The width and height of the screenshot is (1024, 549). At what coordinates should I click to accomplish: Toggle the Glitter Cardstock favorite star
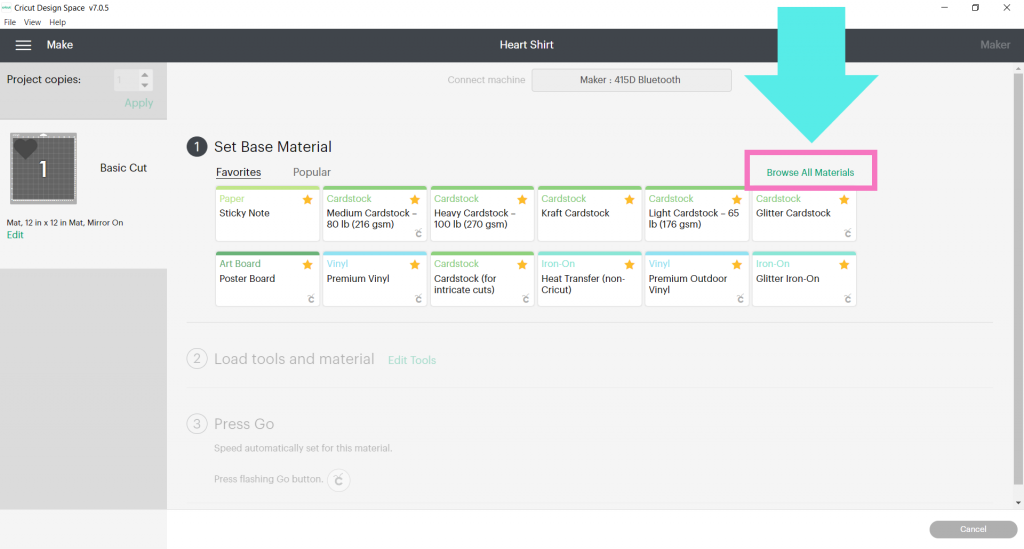point(844,200)
